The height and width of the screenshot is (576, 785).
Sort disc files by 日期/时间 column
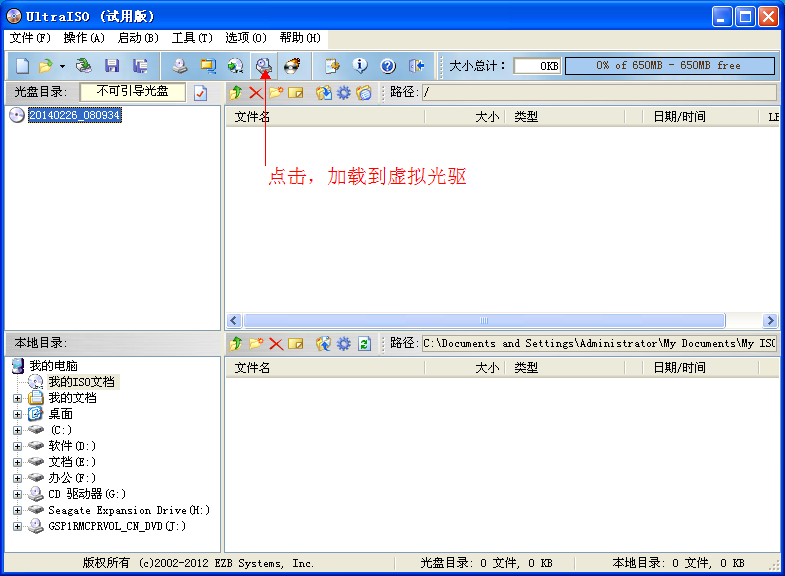click(700, 117)
